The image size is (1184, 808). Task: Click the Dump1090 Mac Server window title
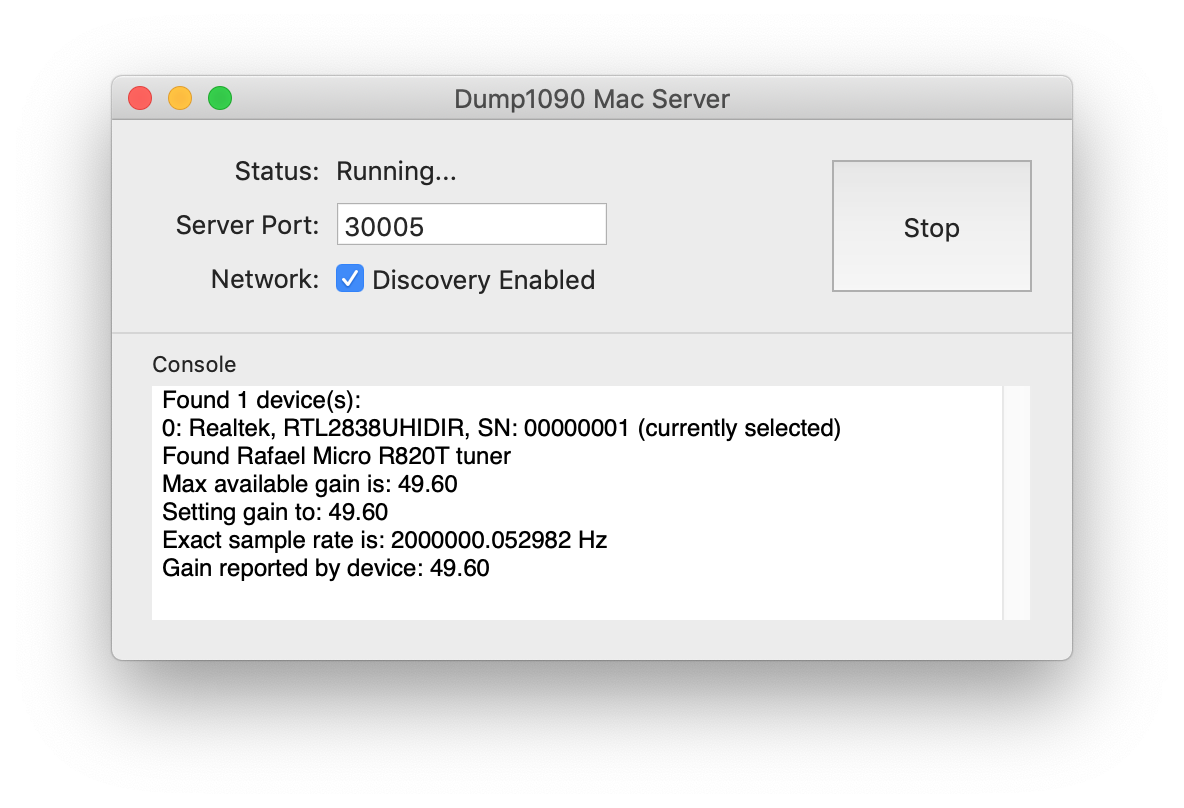pyautogui.click(x=591, y=99)
